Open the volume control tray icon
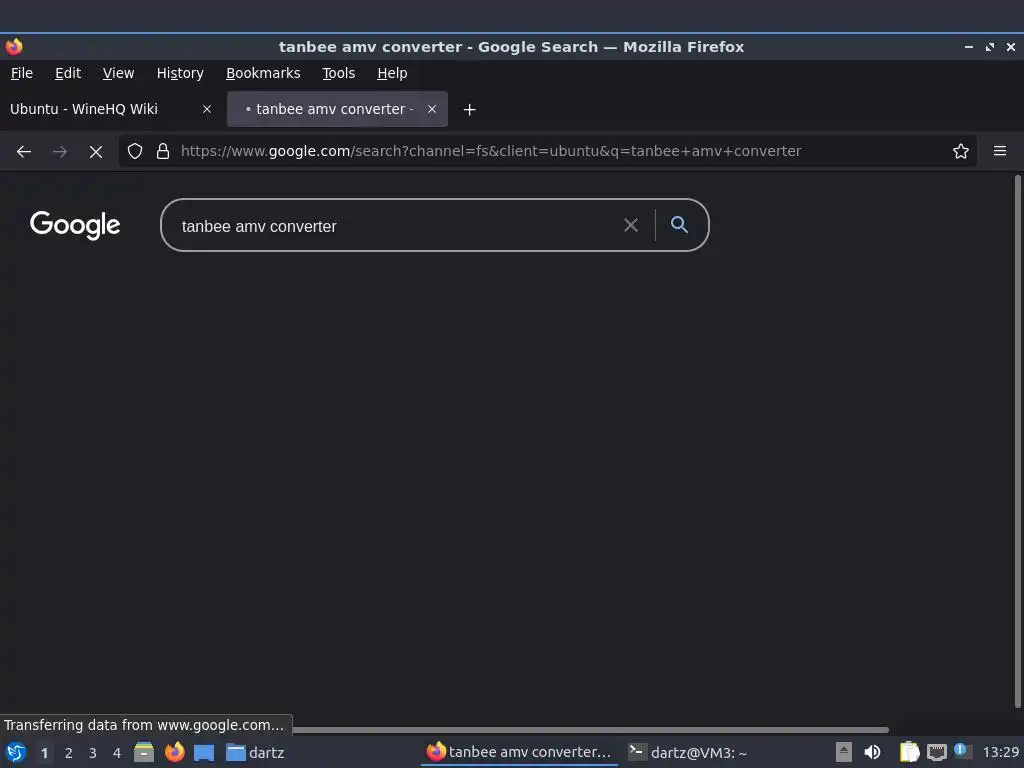The image size is (1024, 768). 872,752
